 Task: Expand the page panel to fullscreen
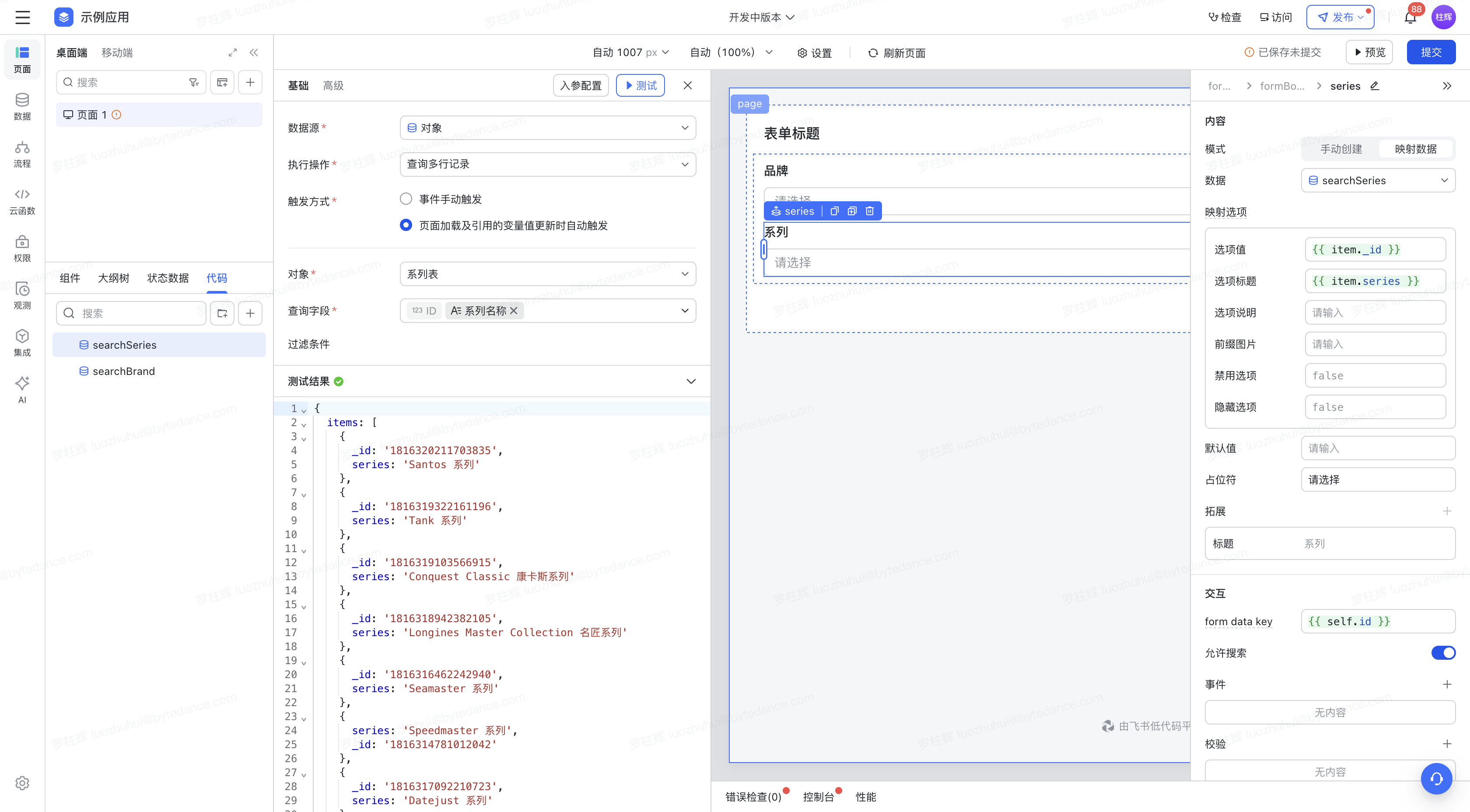pos(232,52)
